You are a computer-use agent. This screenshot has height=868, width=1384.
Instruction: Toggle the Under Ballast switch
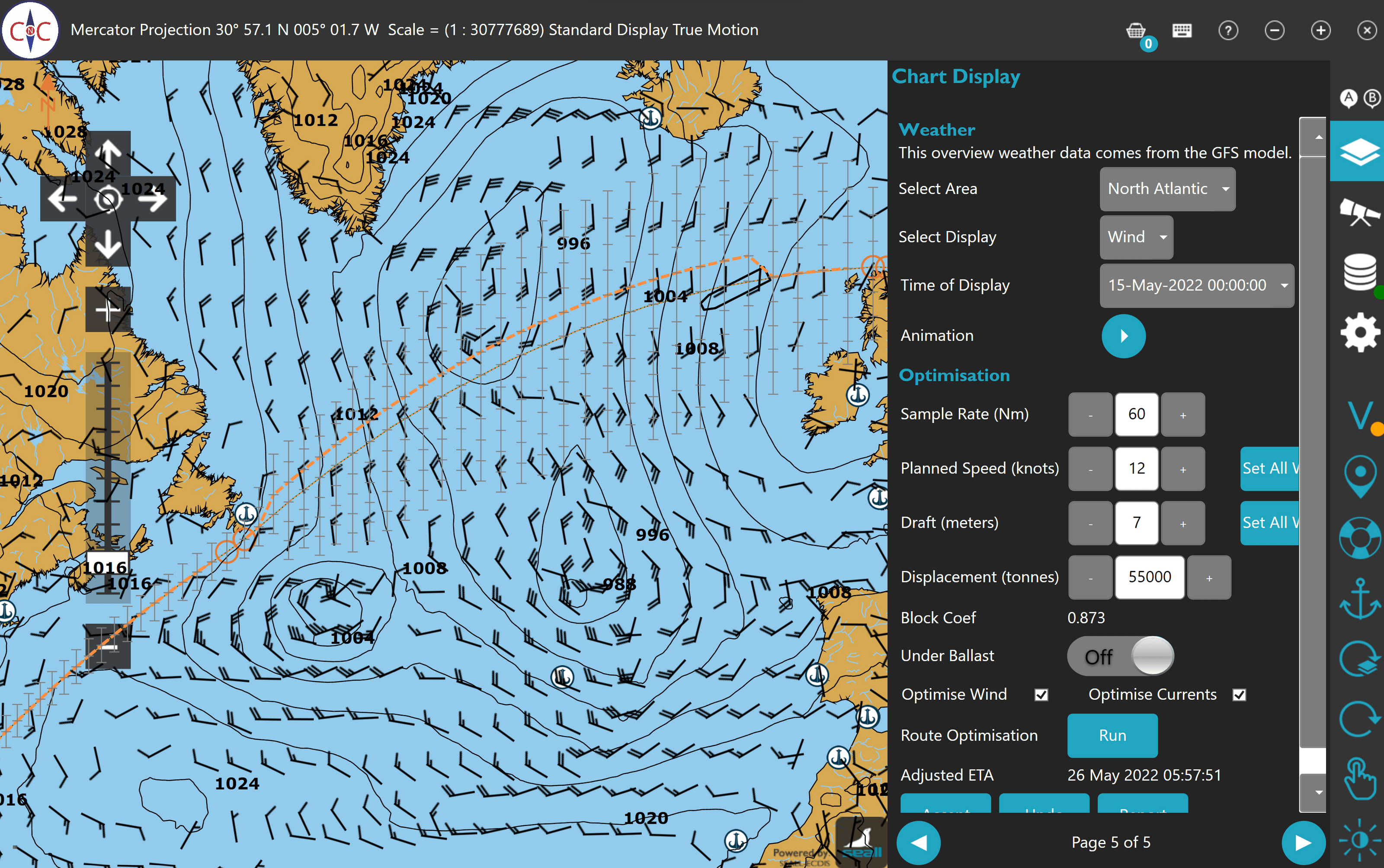point(1120,656)
